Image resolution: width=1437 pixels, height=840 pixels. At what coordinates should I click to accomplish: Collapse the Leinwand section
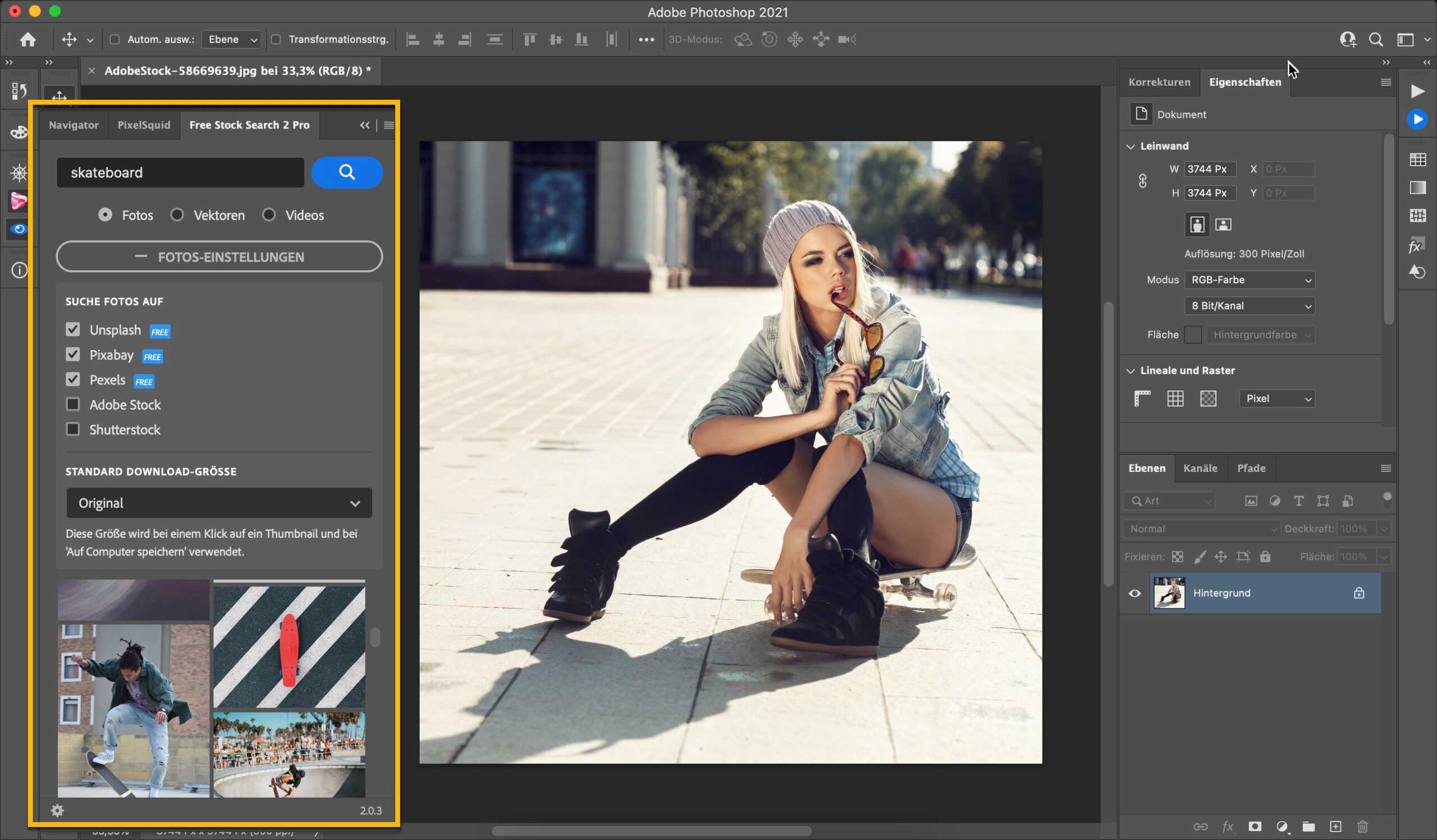[1131, 146]
